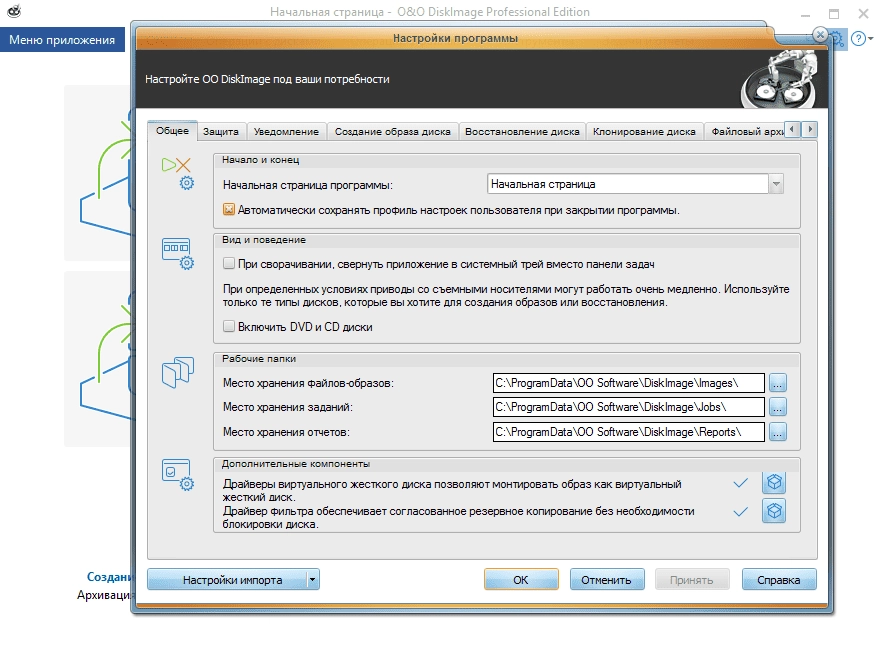Click the 'Дополнительные компоненты' group heading
This screenshot has width=878, height=656.
pos(296,464)
